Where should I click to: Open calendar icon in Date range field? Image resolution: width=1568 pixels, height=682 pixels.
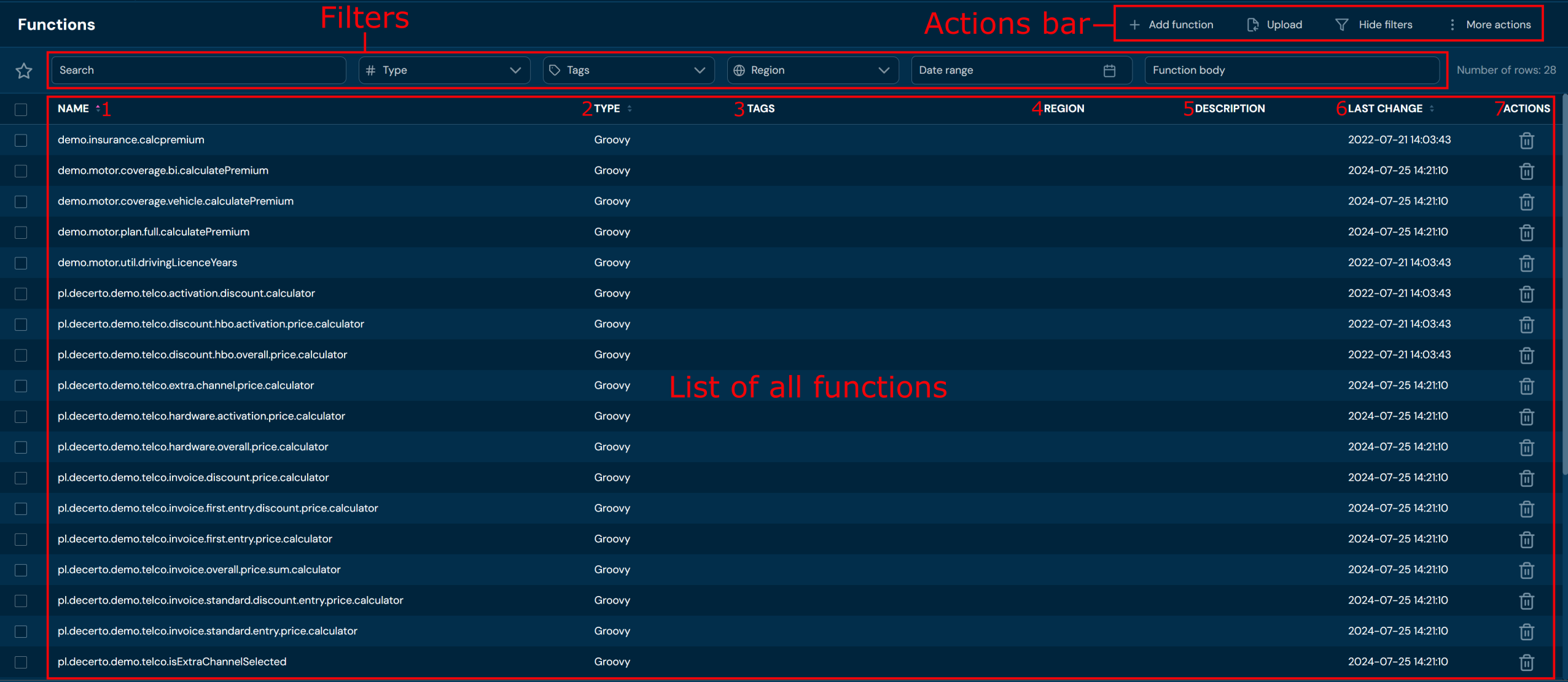tap(1109, 71)
